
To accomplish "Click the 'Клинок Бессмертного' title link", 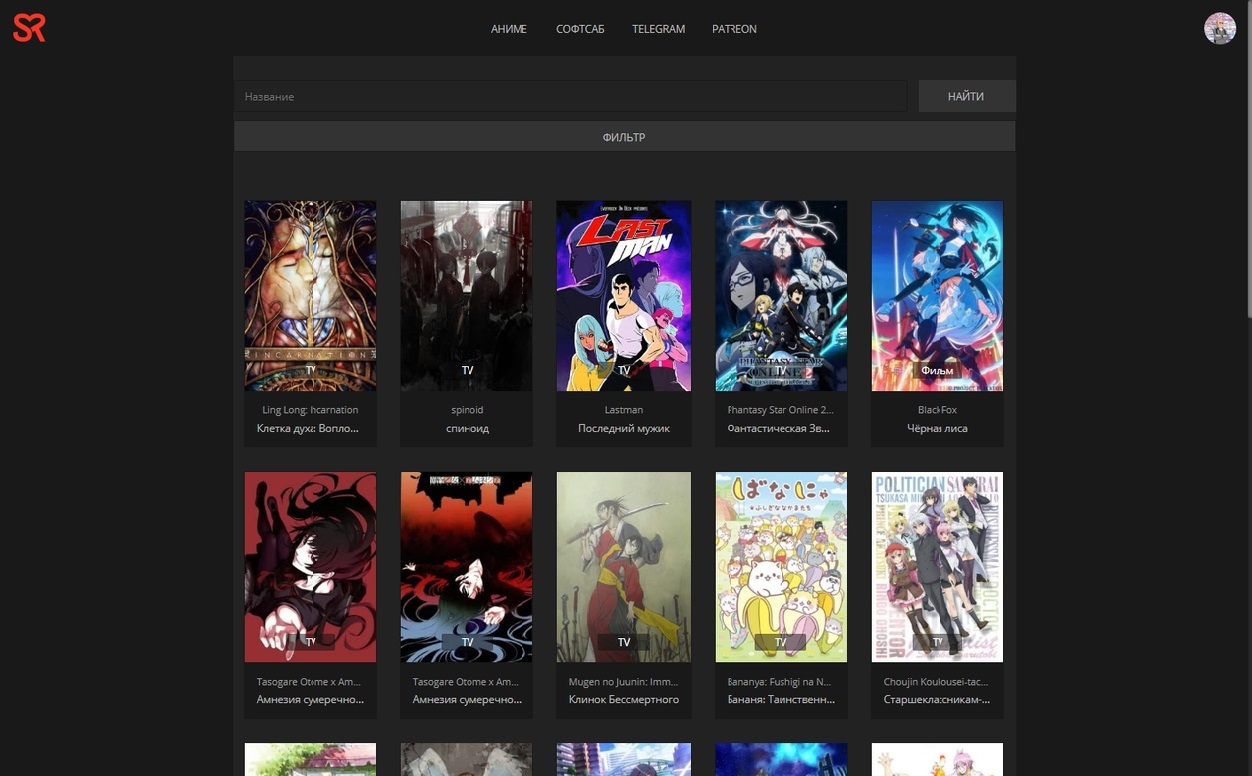I will pyautogui.click(x=624, y=699).
